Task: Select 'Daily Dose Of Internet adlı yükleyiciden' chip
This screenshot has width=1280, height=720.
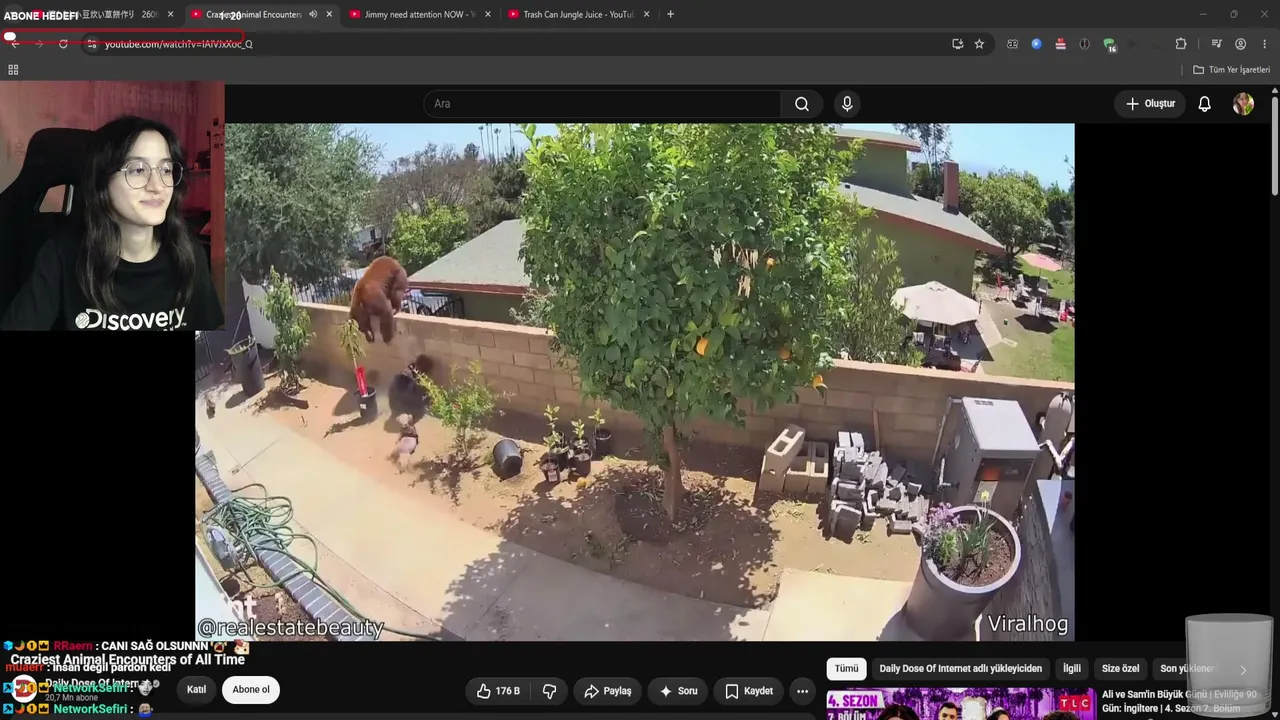Action: tap(960, 669)
